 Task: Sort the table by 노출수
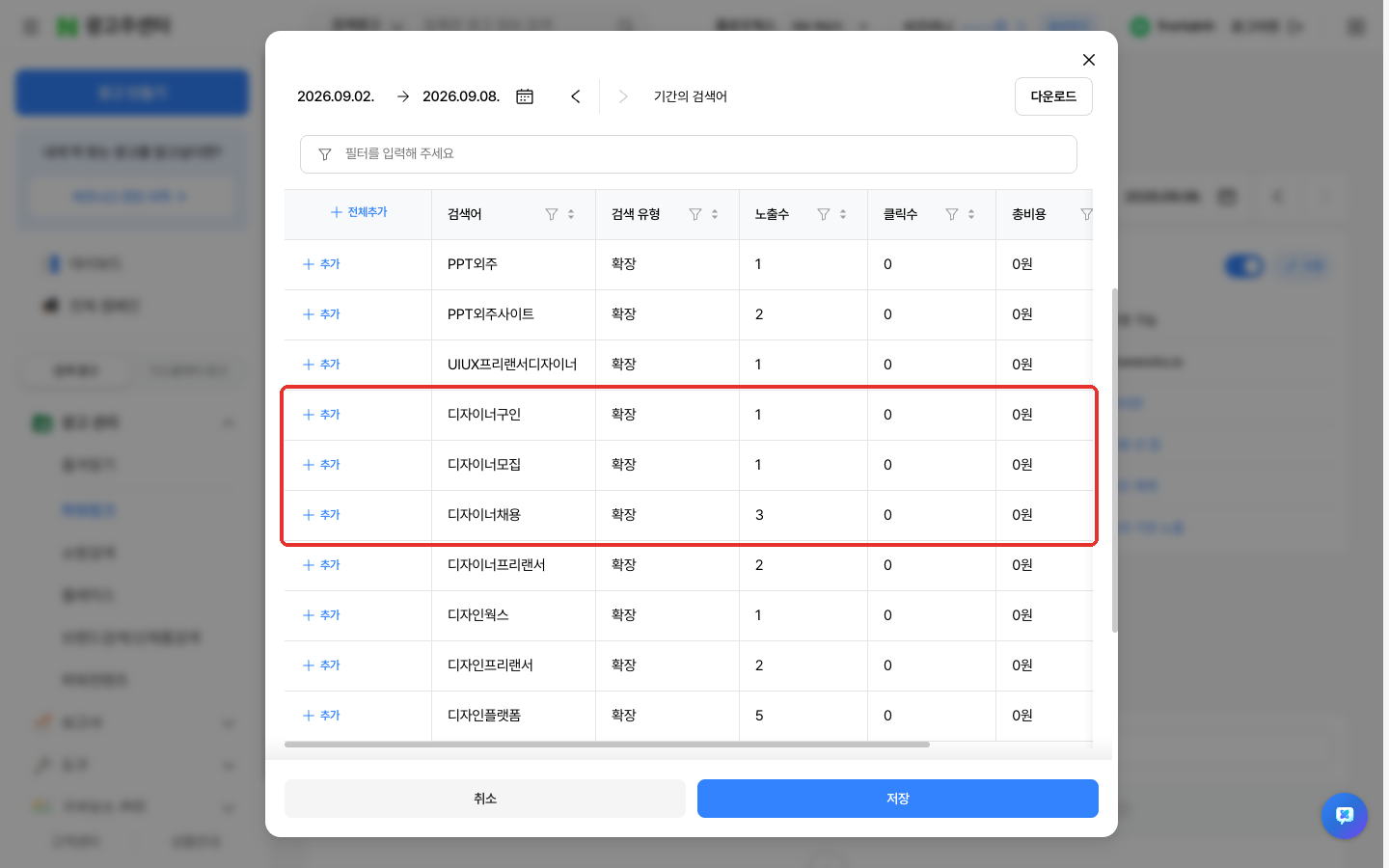(x=843, y=214)
